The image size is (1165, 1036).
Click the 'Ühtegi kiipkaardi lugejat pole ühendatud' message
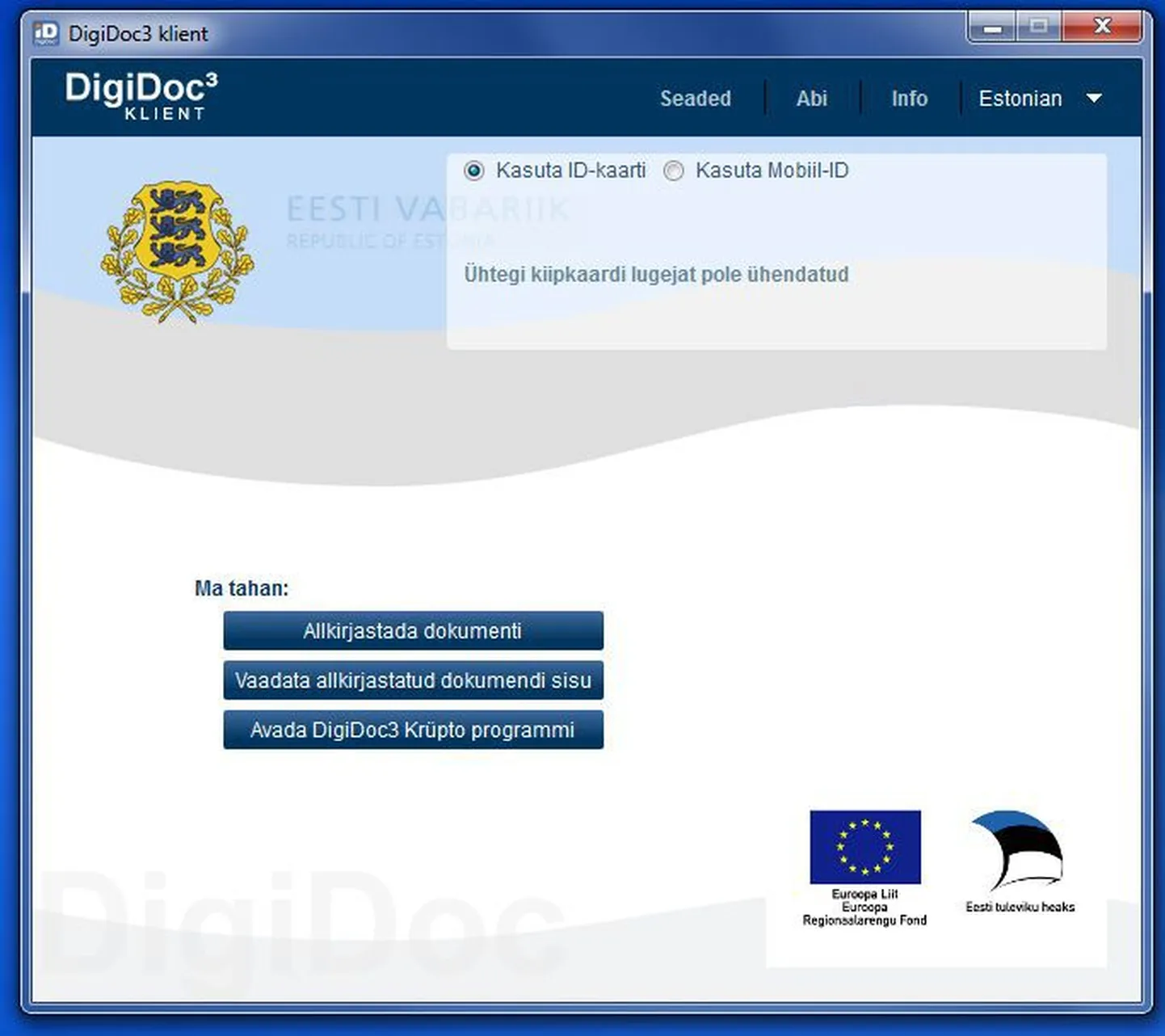pyautogui.click(x=656, y=274)
